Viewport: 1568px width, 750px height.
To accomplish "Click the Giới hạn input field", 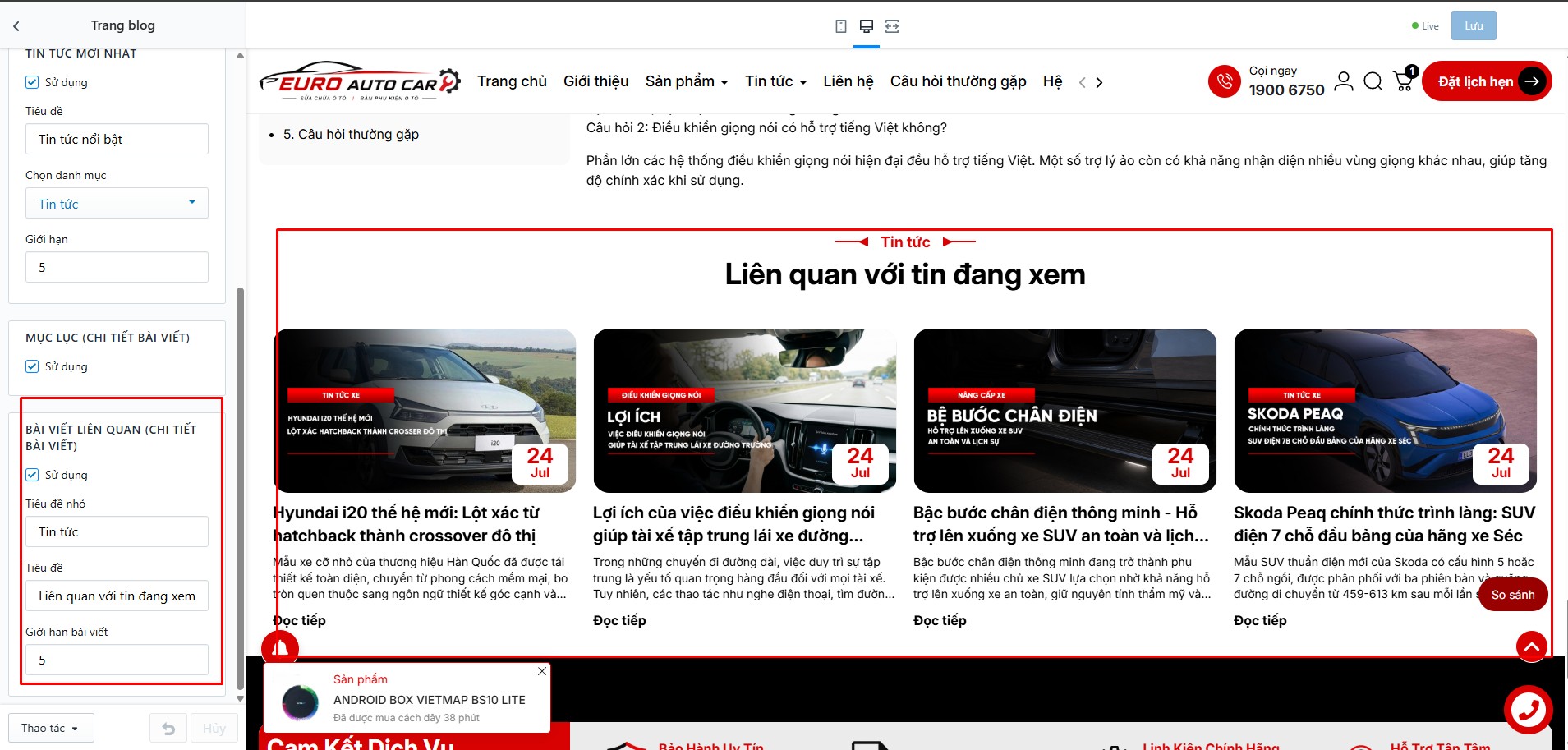I will pos(117,267).
